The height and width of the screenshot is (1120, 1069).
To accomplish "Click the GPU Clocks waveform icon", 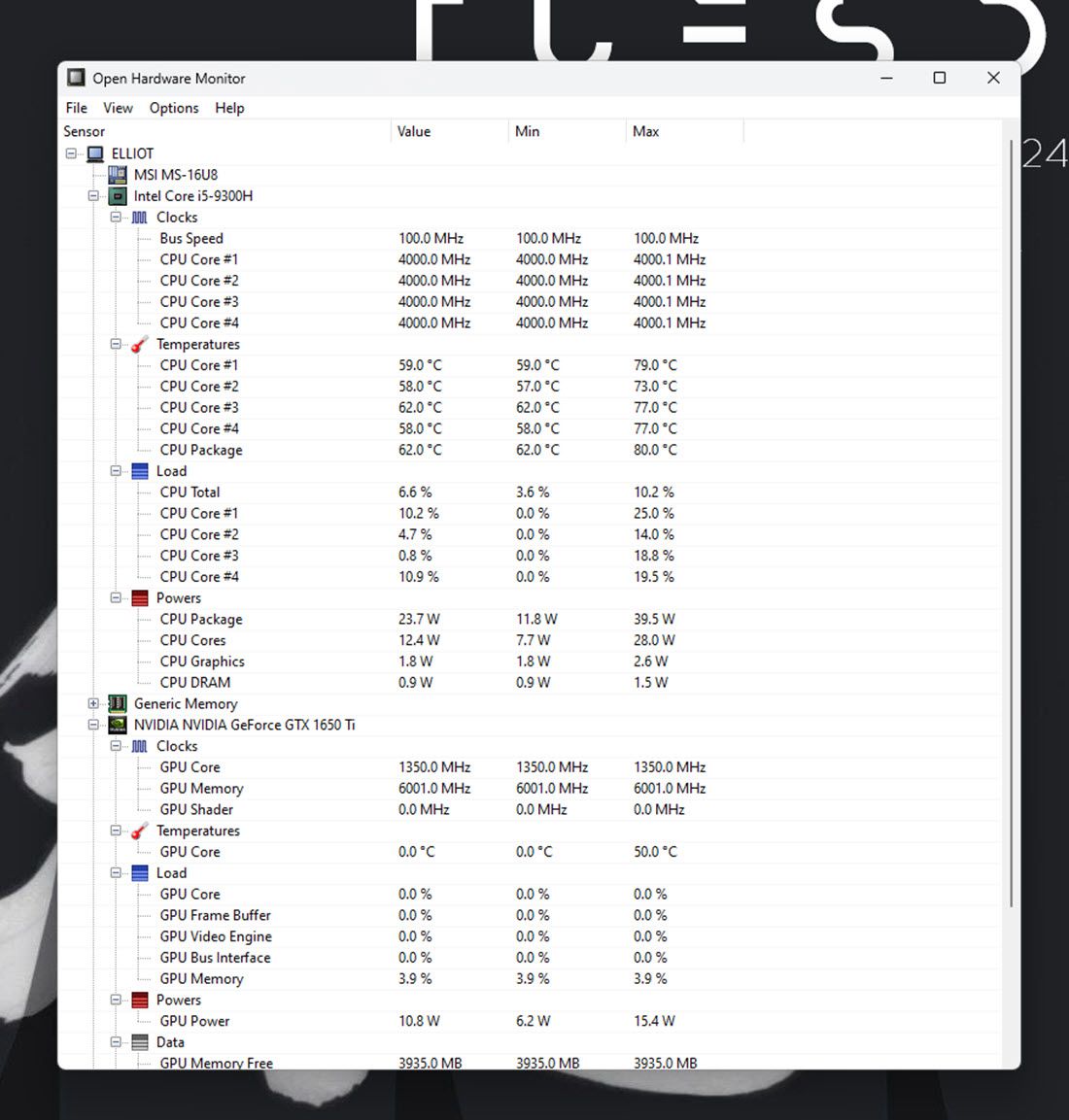I will (139, 746).
